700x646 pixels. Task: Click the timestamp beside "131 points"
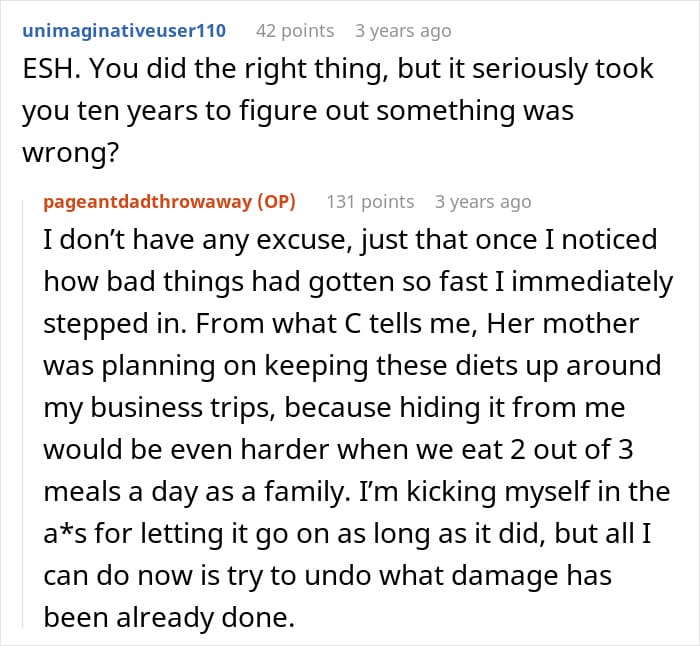[483, 201]
